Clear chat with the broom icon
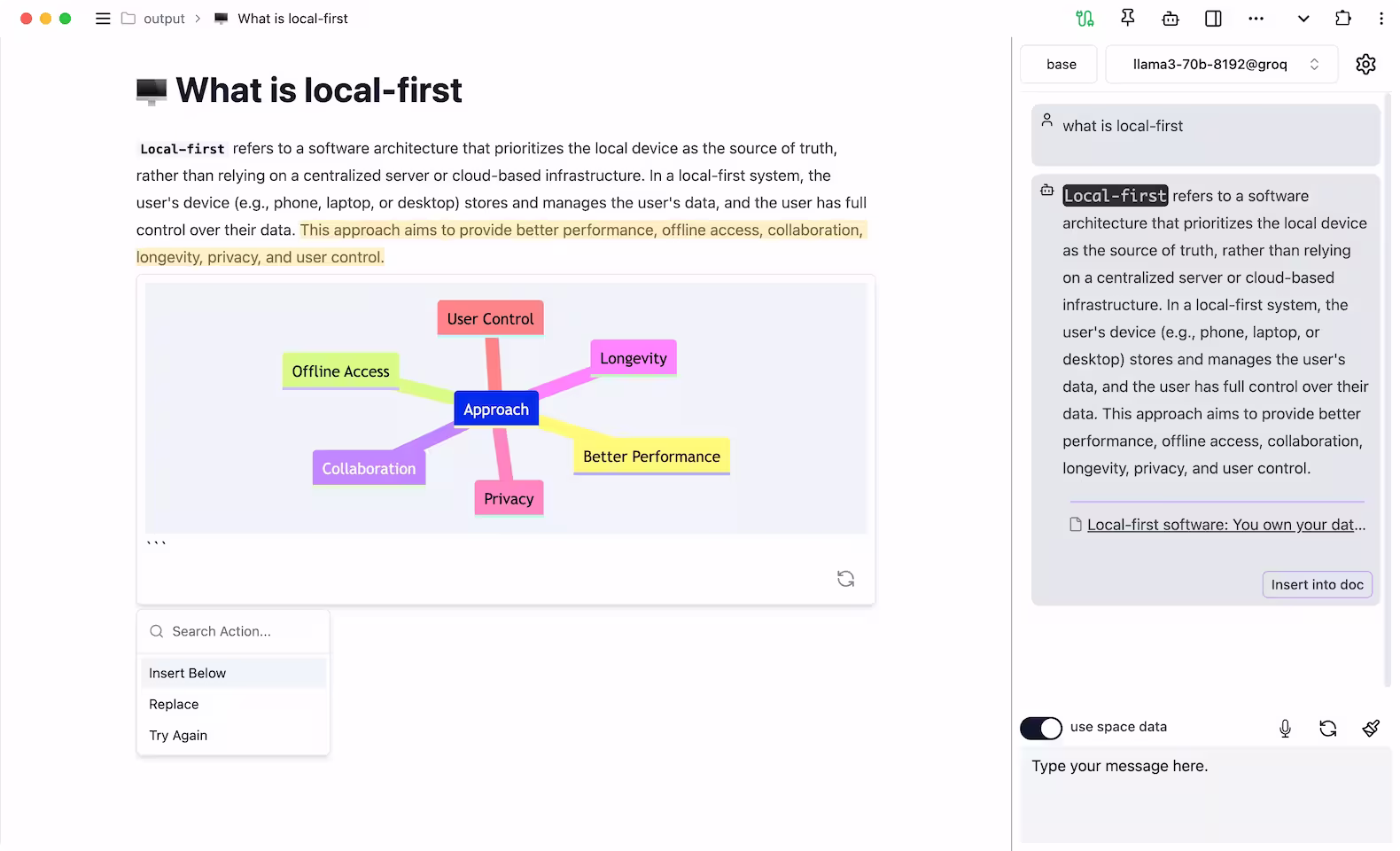This screenshot has width=1400, height=851. (x=1371, y=728)
